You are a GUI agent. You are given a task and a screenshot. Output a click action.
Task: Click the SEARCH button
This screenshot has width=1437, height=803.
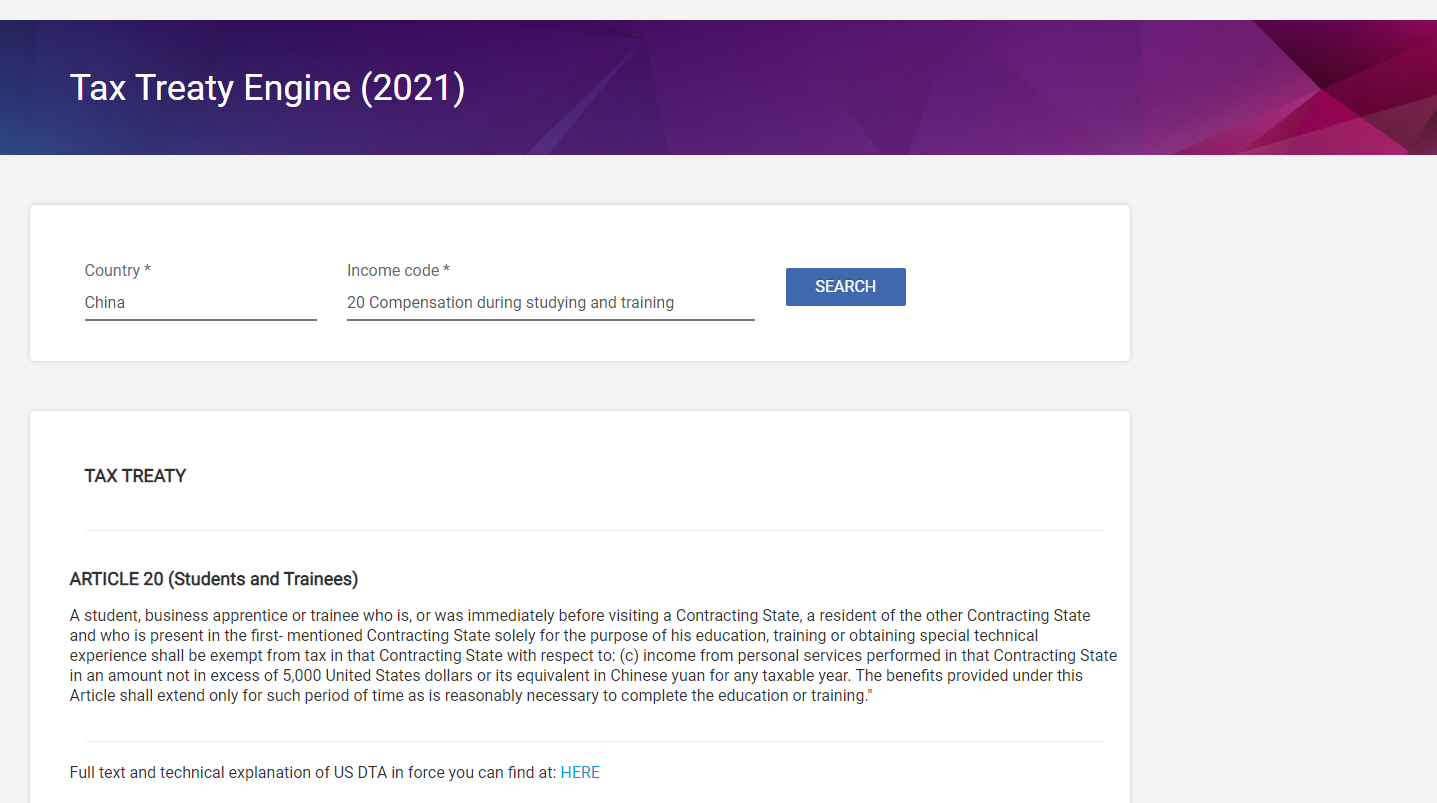click(x=845, y=287)
